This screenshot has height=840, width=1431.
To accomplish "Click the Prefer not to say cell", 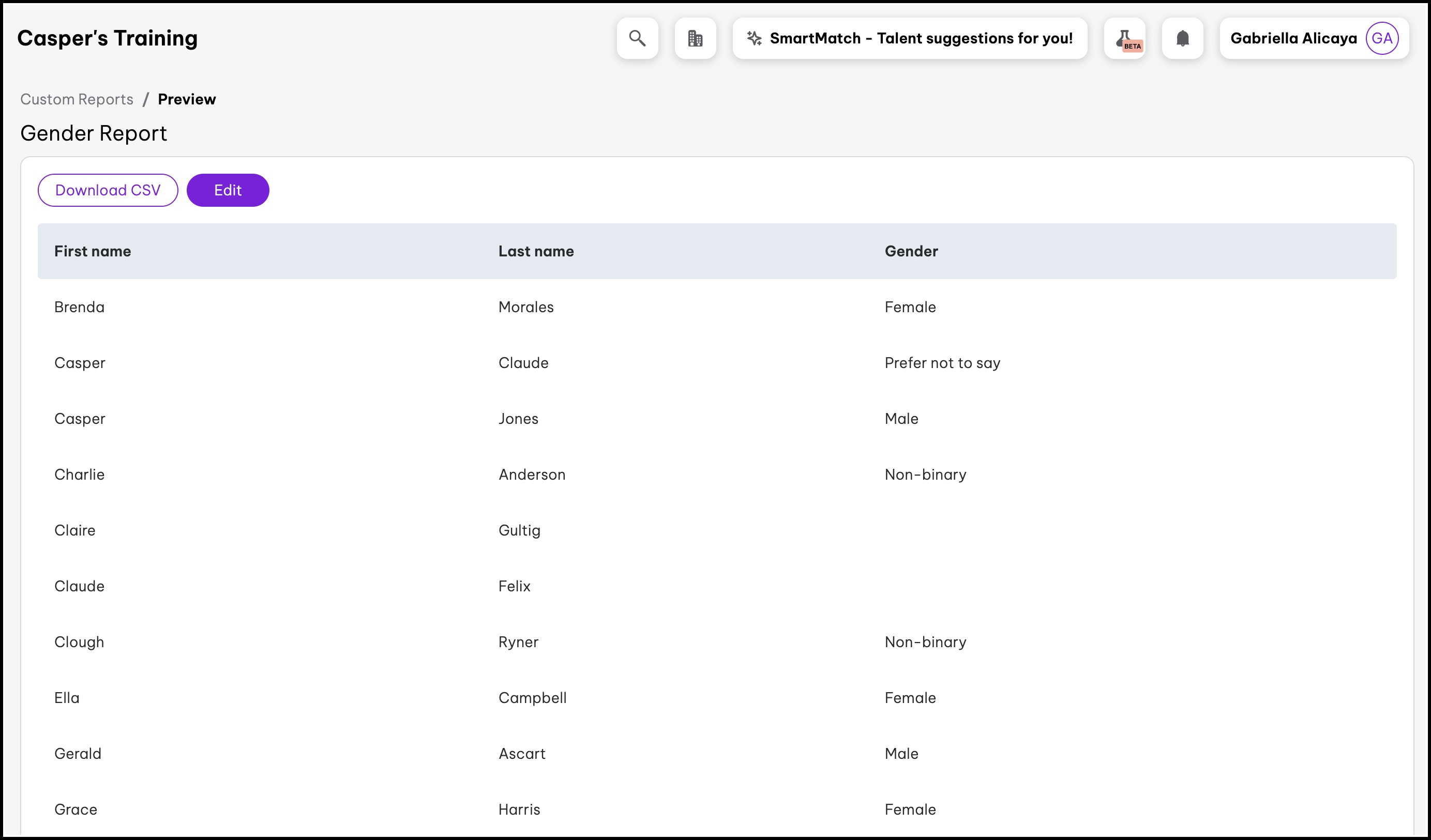I will click(942, 363).
